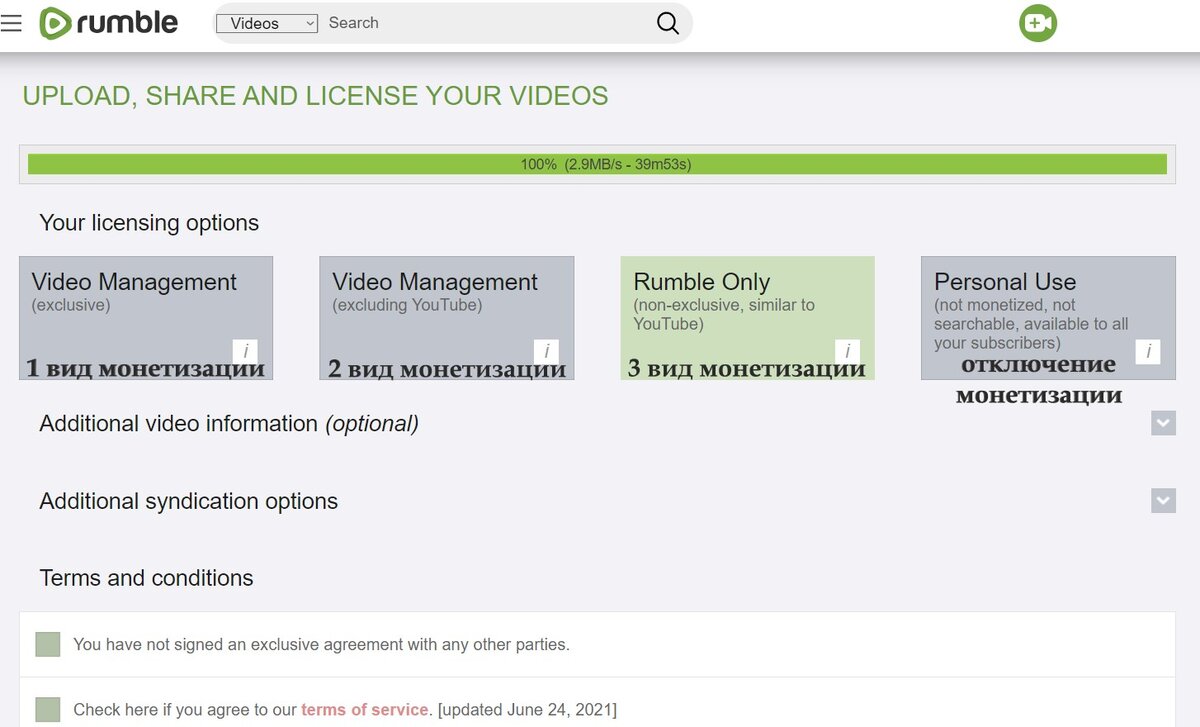Viewport: 1200px width, 727px height.
Task: Select Rumble Only license option
Action: (748, 318)
